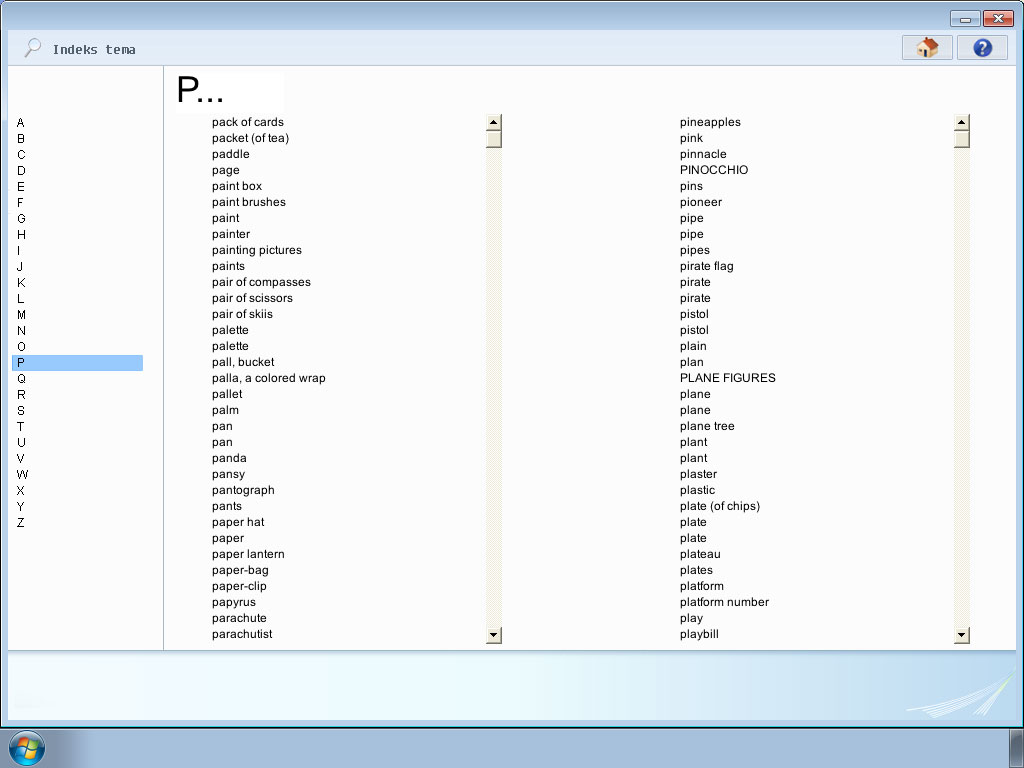
Task: Choose the 'paper hat' topic
Action: 238,522
